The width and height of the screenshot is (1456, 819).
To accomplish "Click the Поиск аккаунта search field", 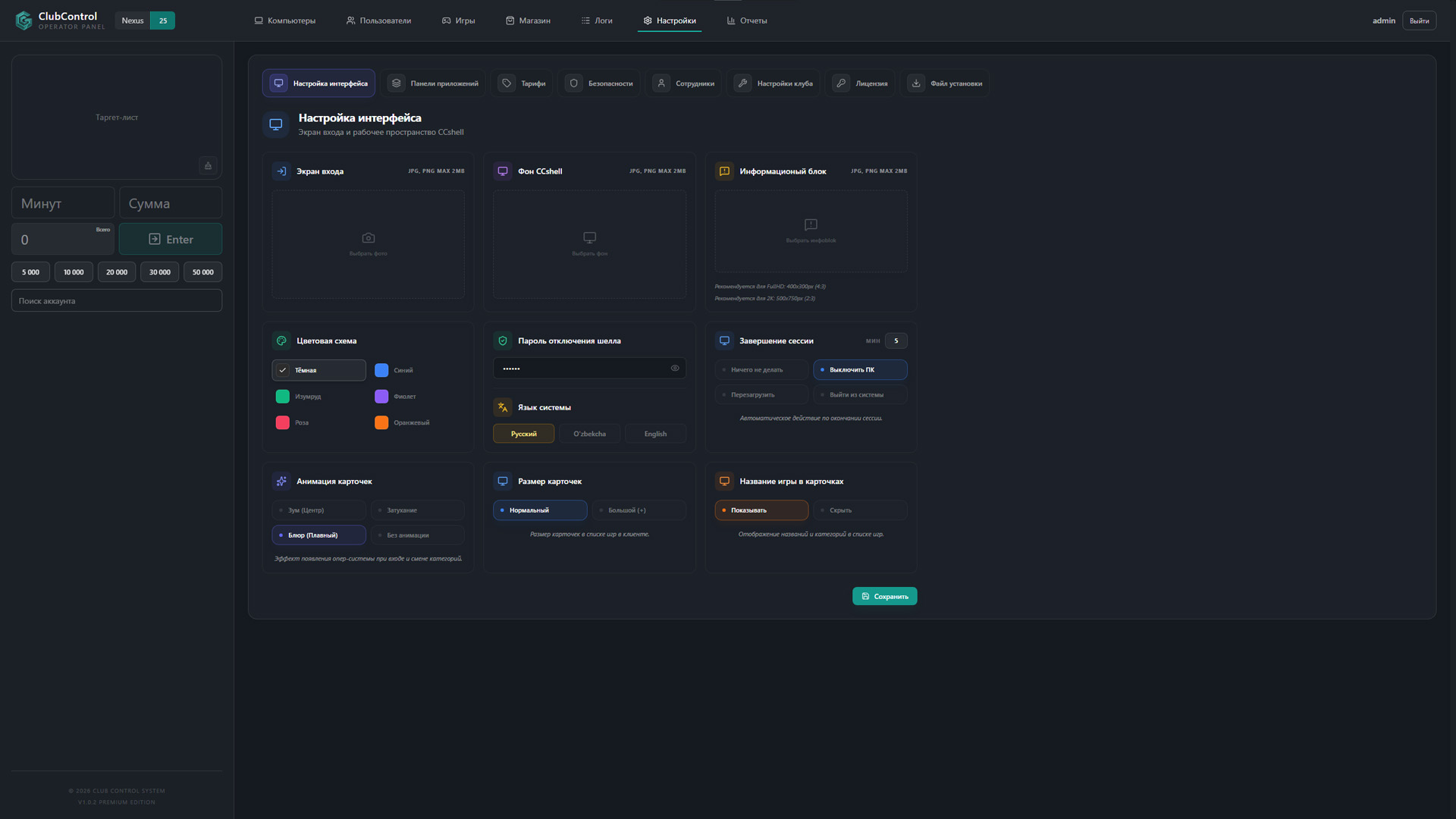I will coord(117,301).
